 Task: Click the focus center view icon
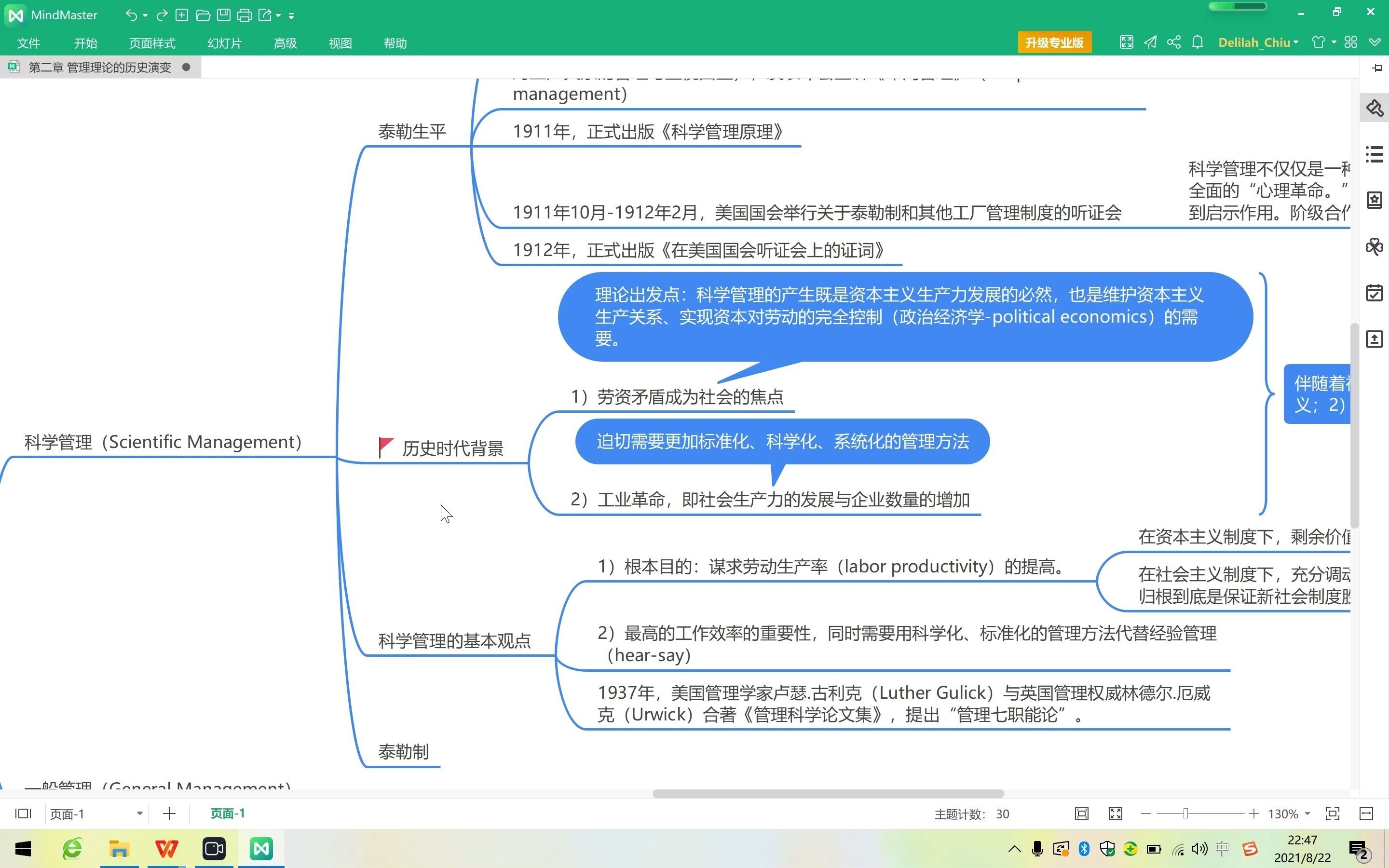[1332, 814]
